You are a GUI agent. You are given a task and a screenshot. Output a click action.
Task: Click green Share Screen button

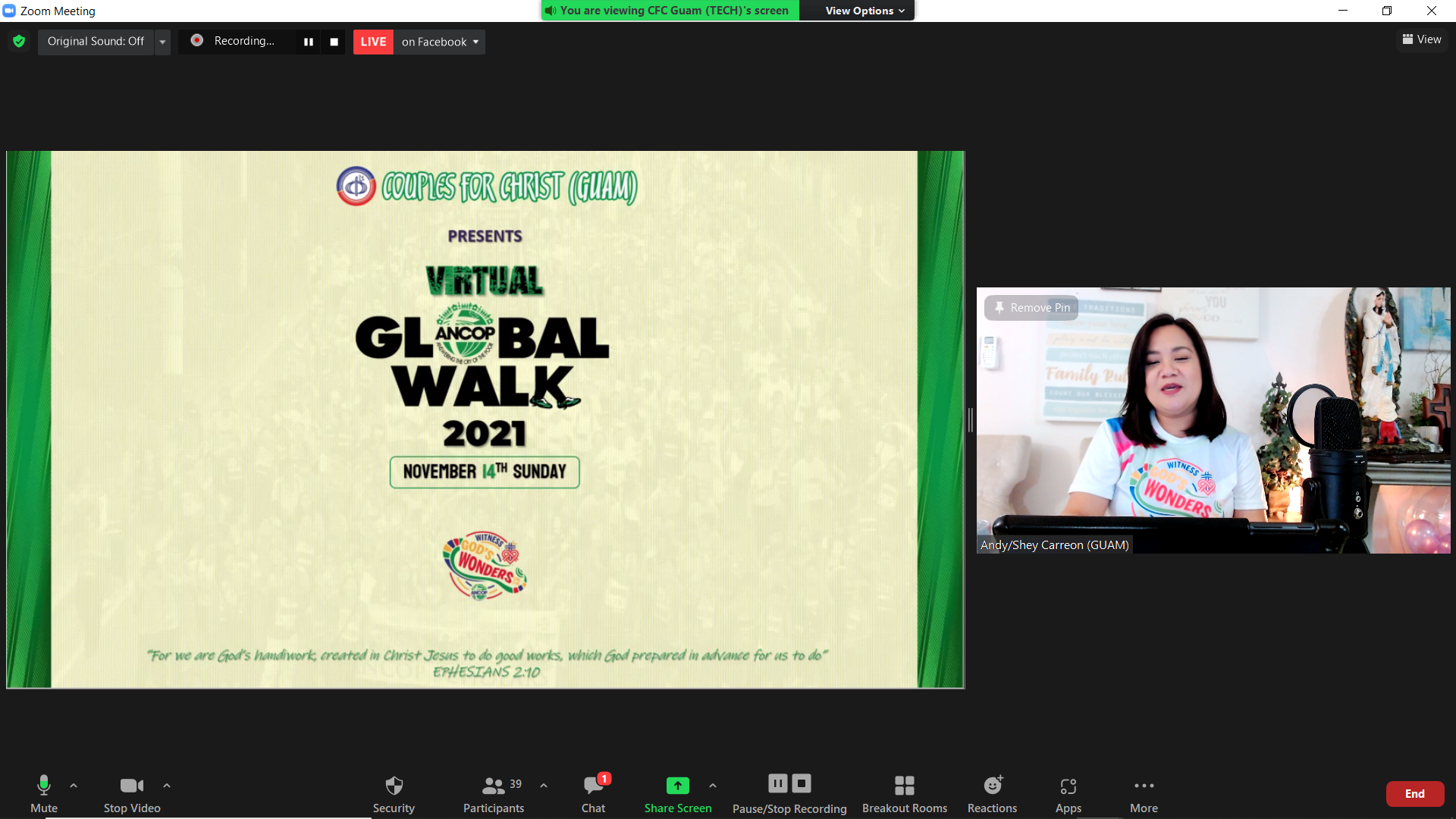(x=678, y=793)
